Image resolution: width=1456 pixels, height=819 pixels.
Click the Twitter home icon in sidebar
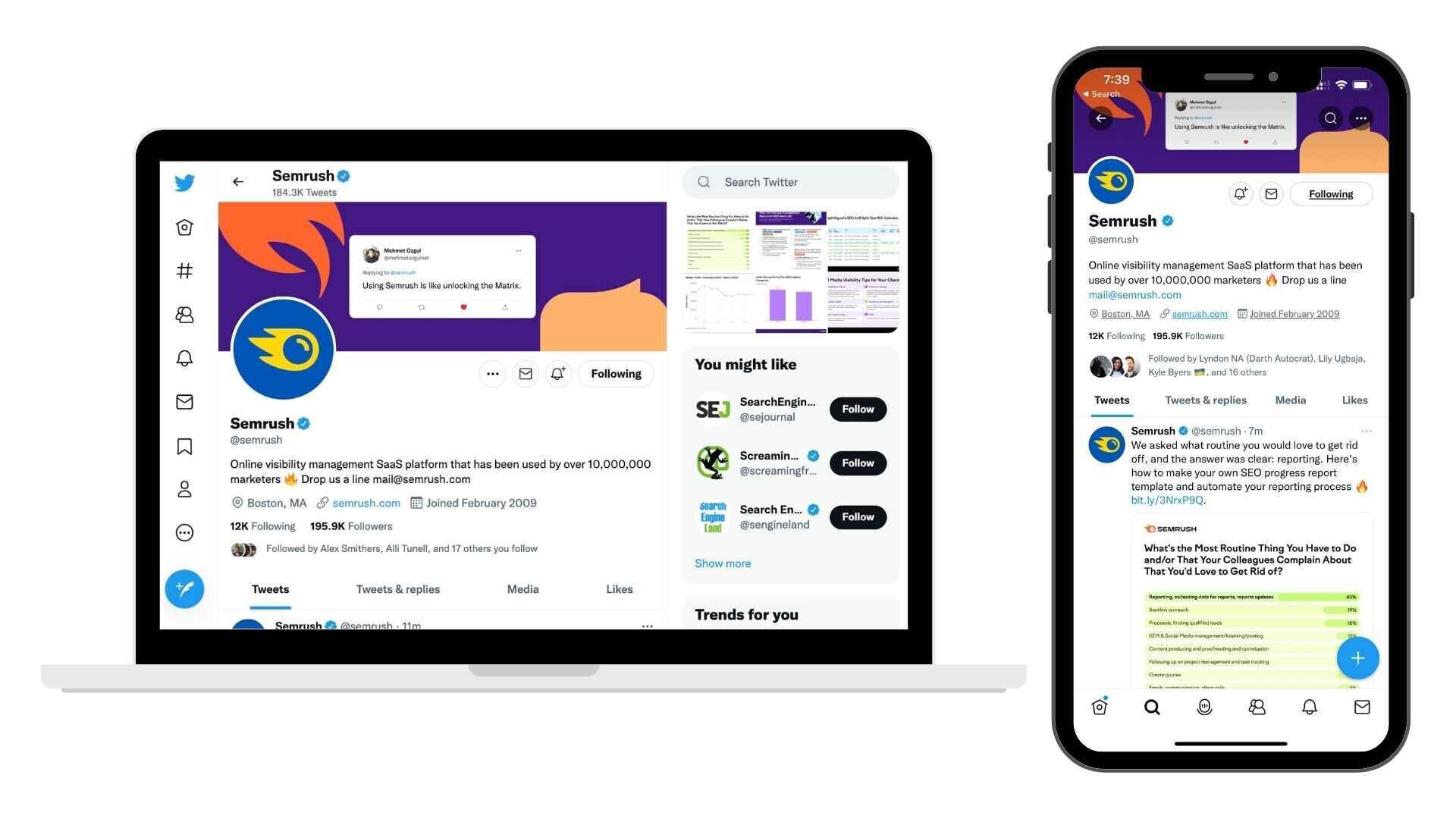183,227
